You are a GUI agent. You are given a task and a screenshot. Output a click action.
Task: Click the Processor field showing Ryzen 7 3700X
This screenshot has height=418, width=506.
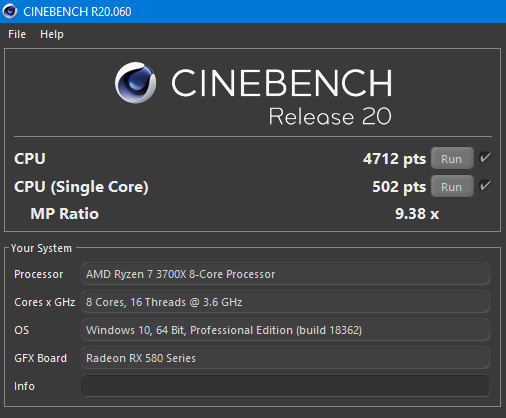pos(285,274)
